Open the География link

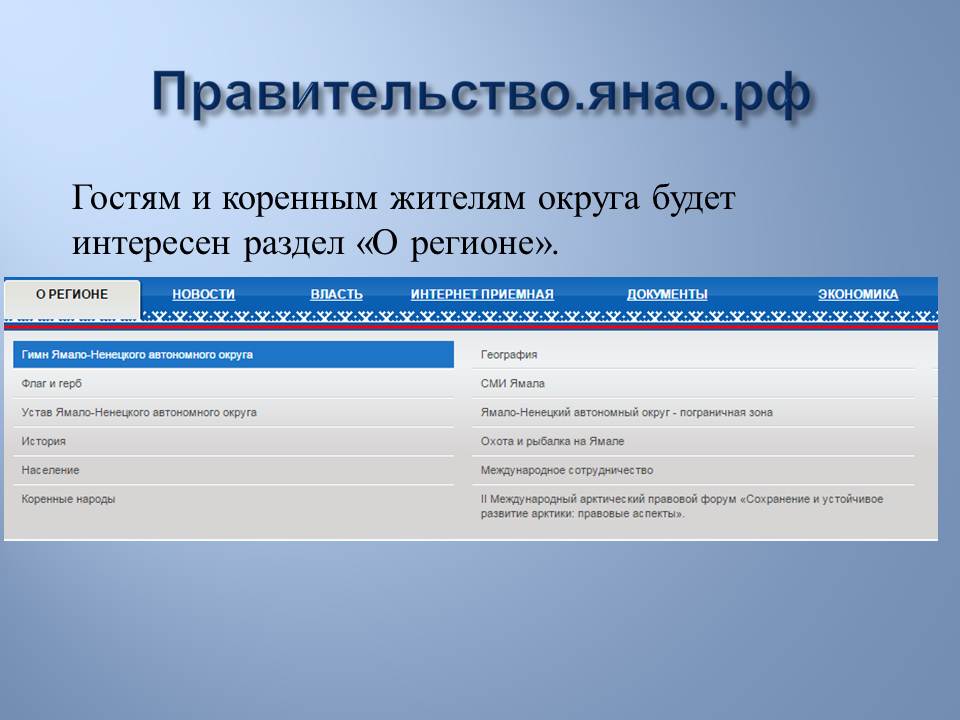(x=509, y=354)
